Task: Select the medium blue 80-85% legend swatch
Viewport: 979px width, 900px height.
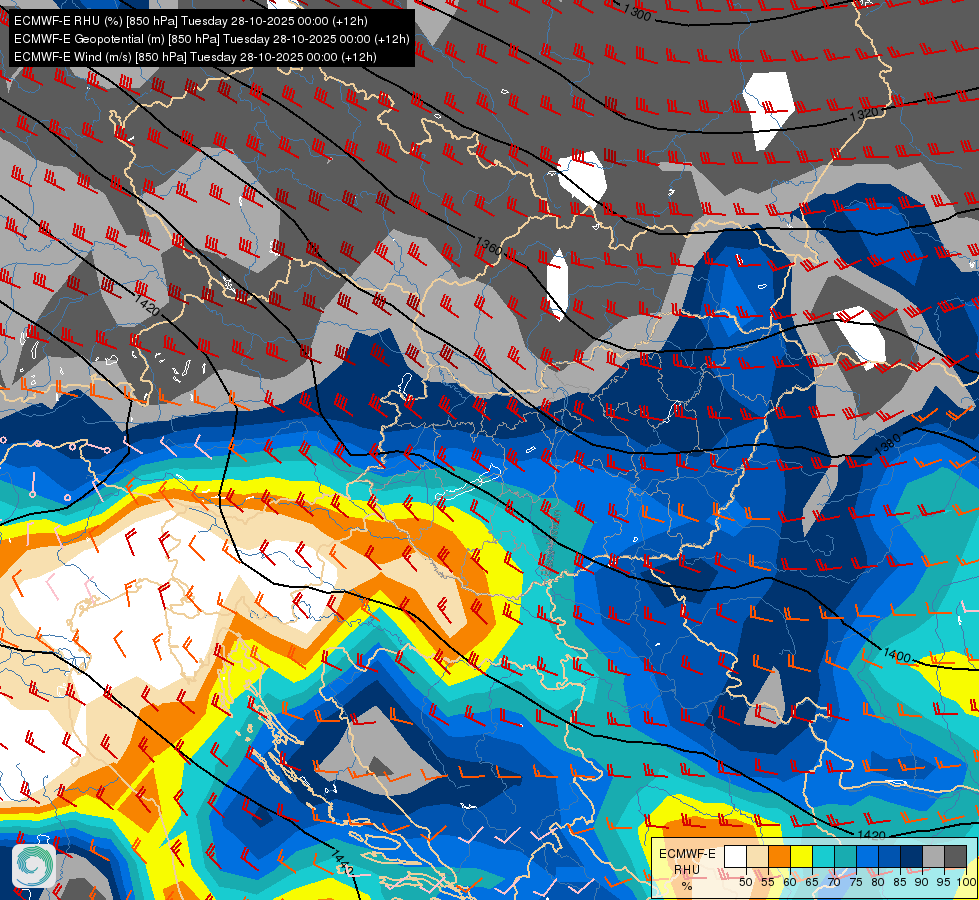Action: coord(890,856)
